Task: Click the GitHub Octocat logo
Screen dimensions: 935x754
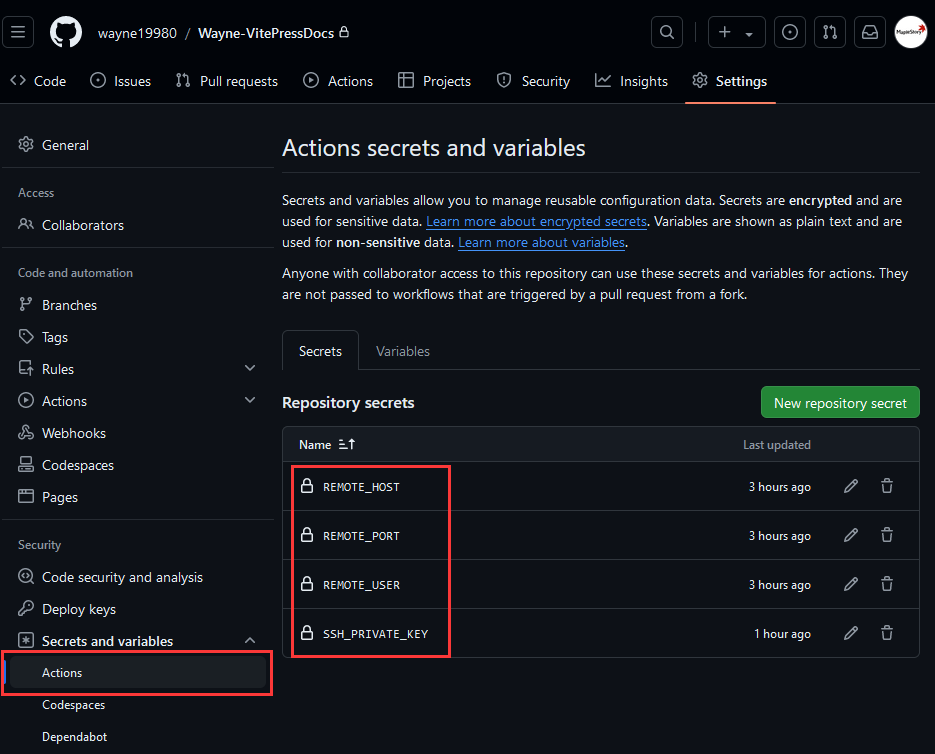Action: (66, 32)
